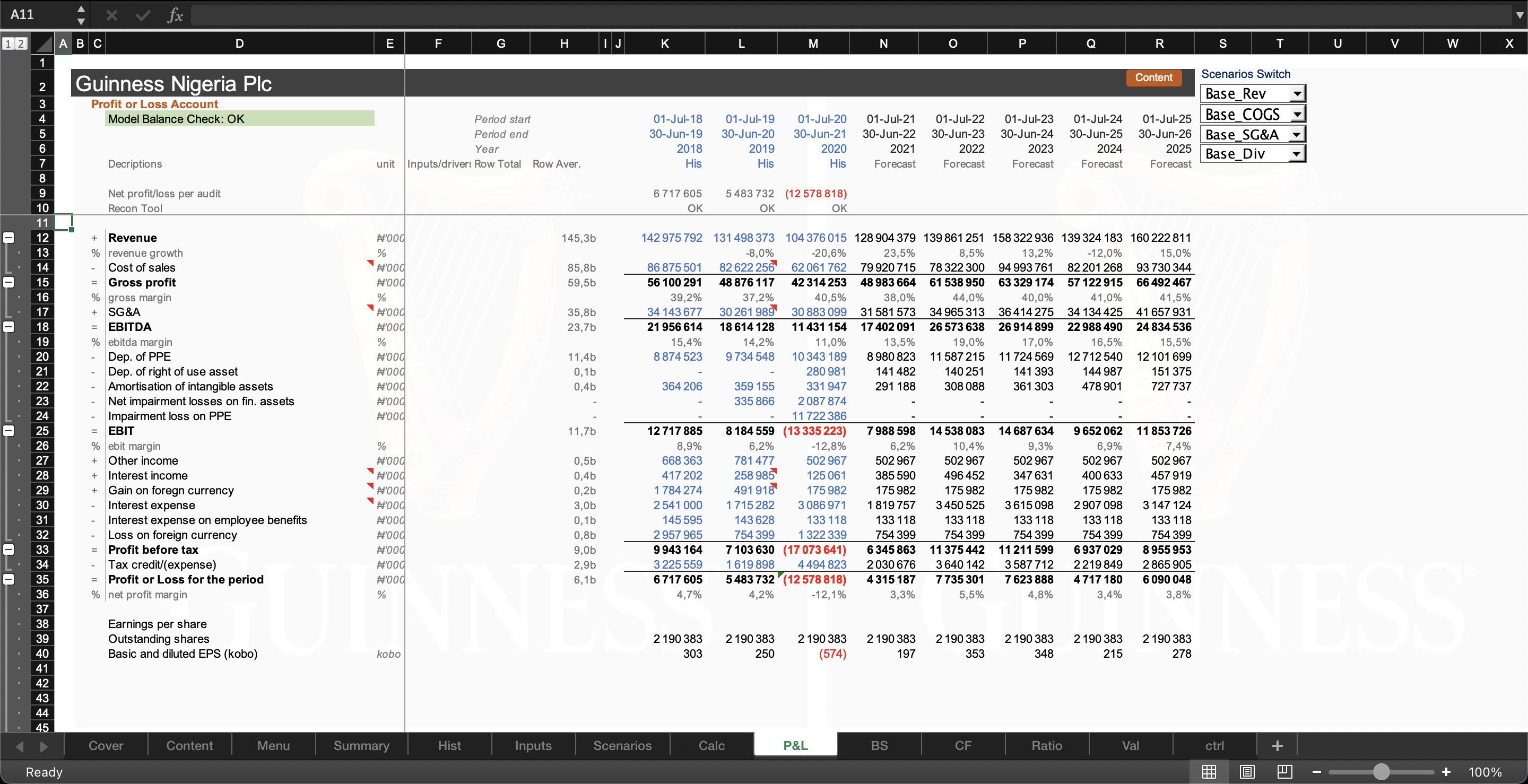Viewport: 1528px width, 784px height.
Task: Switch to the Scenarios sheet tab
Action: point(622,745)
